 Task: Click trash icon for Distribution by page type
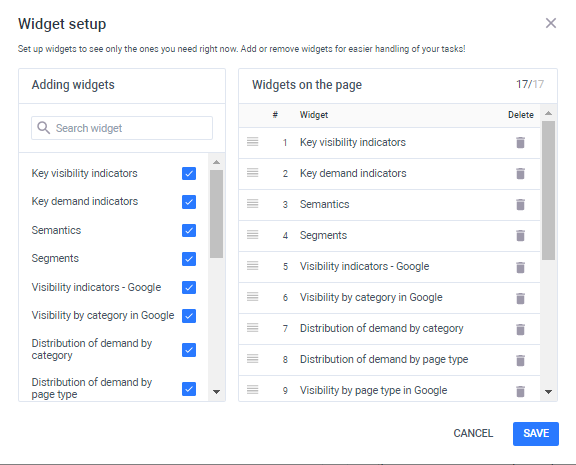520,360
